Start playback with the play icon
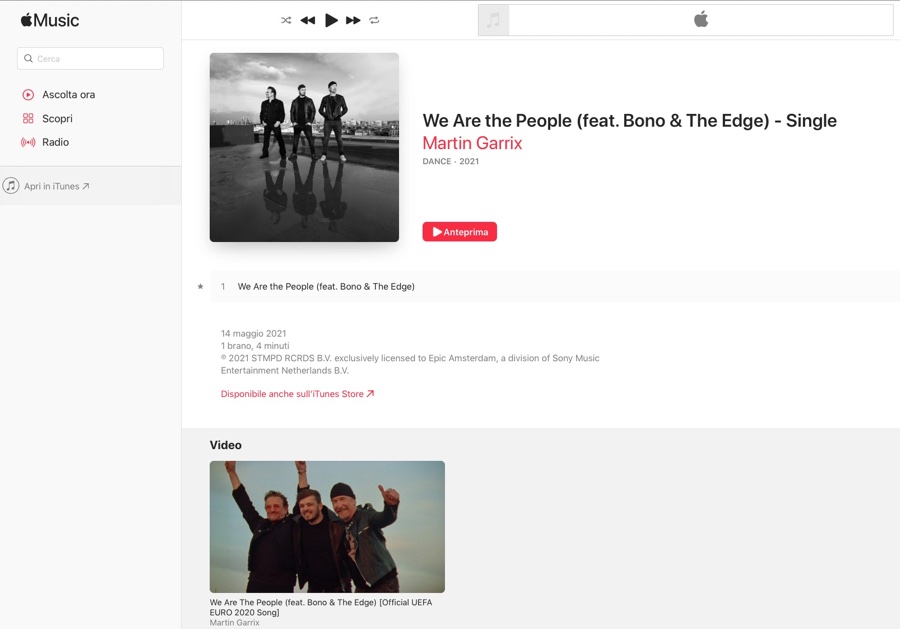This screenshot has width=900, height=629. [x=331, y=20]
